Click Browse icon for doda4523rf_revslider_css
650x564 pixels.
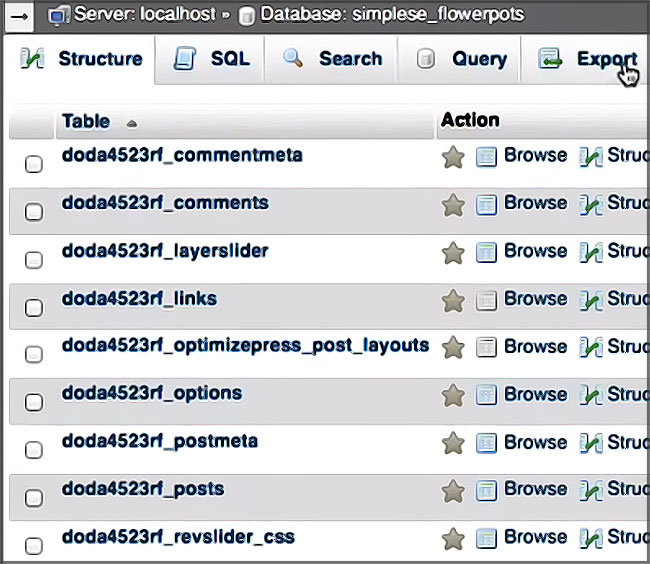486,539
